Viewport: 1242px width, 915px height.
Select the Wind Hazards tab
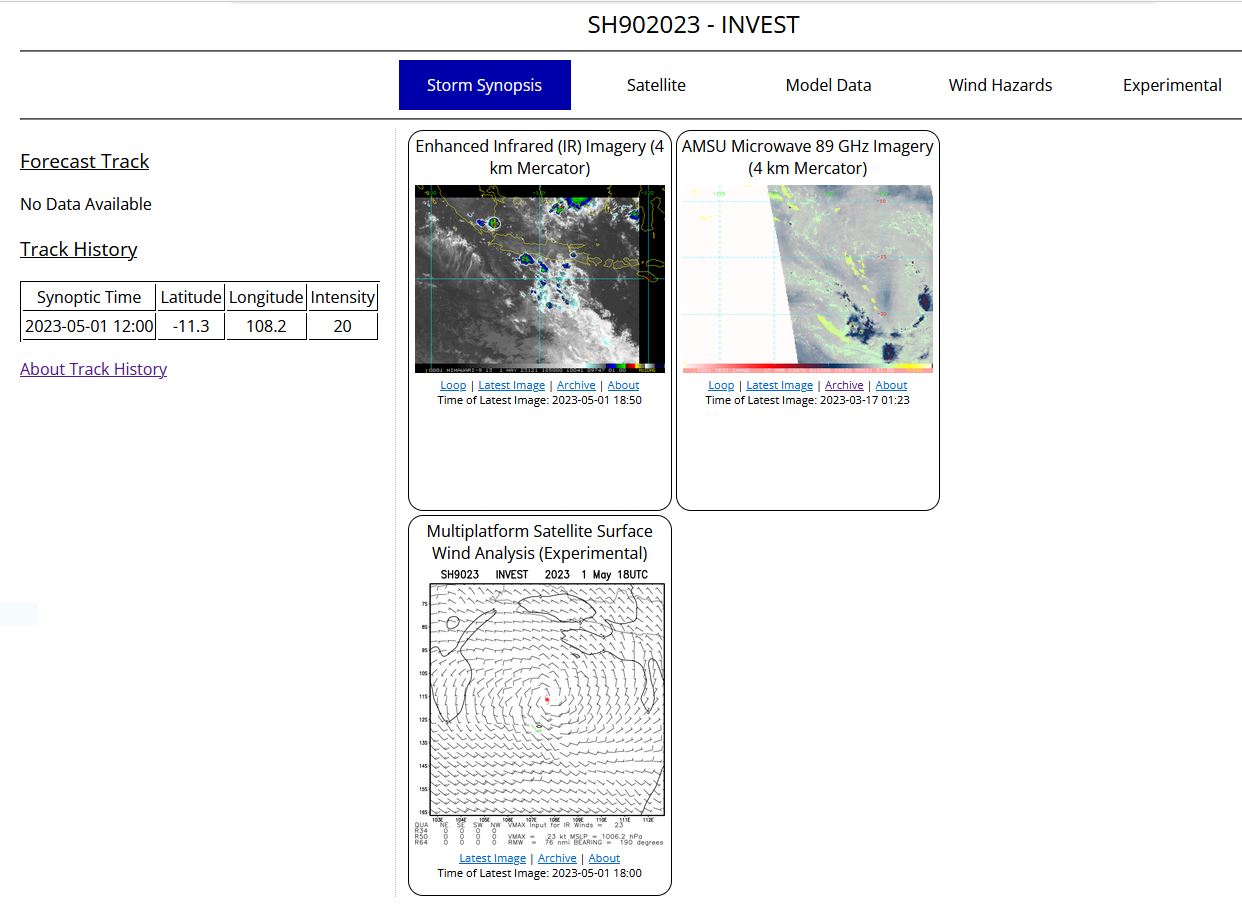(1000, 85)
